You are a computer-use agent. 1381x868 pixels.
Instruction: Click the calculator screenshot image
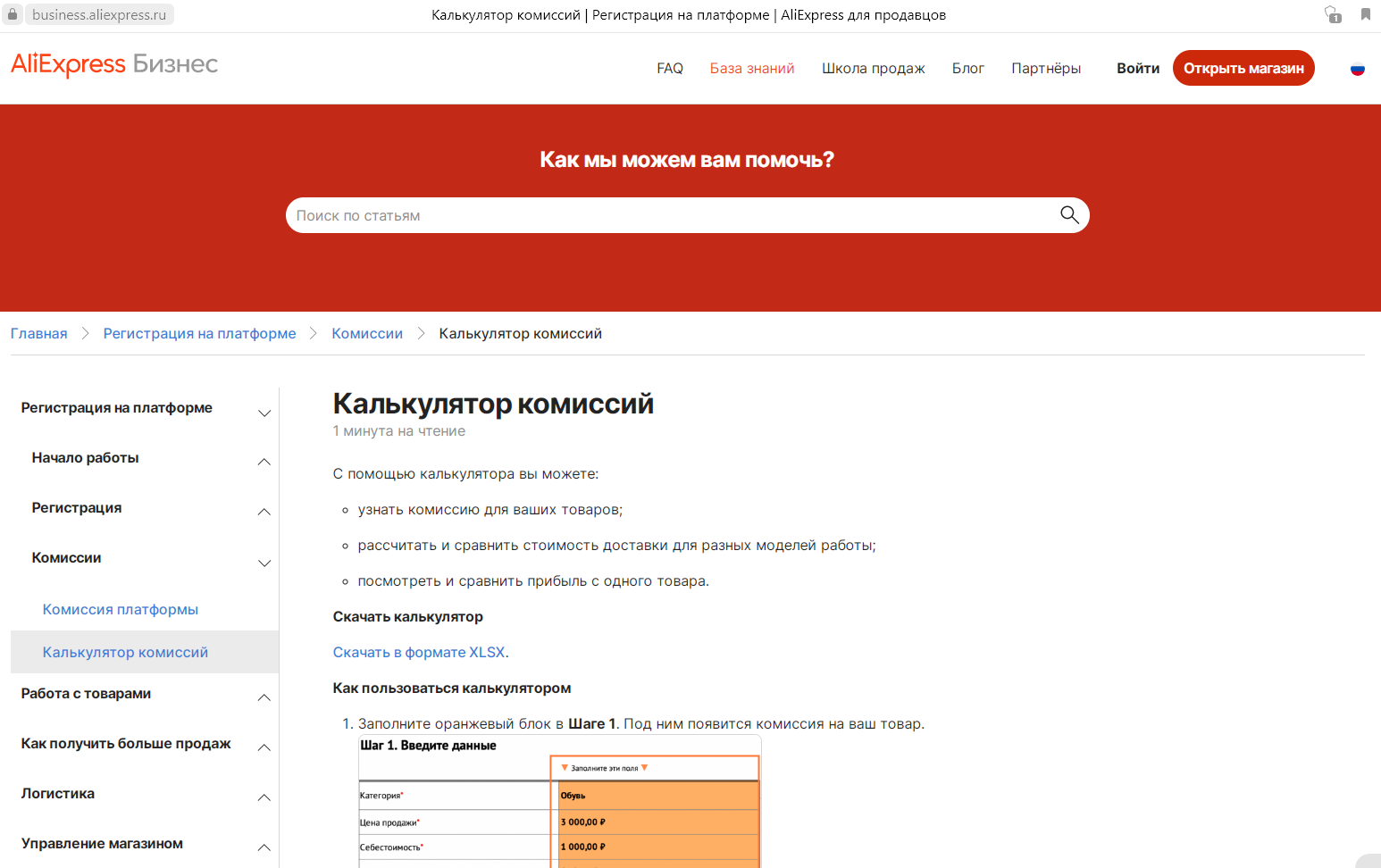[x=559, y=801]
